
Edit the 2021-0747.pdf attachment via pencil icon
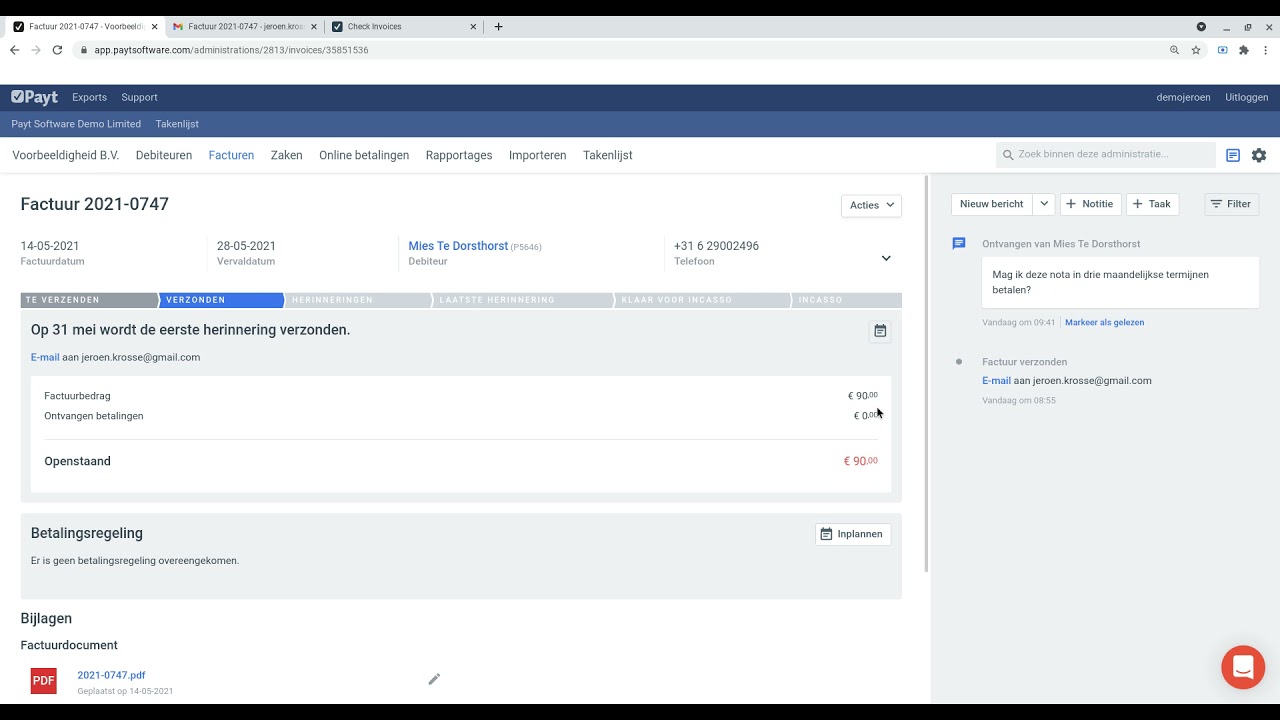tap(434, 679)
